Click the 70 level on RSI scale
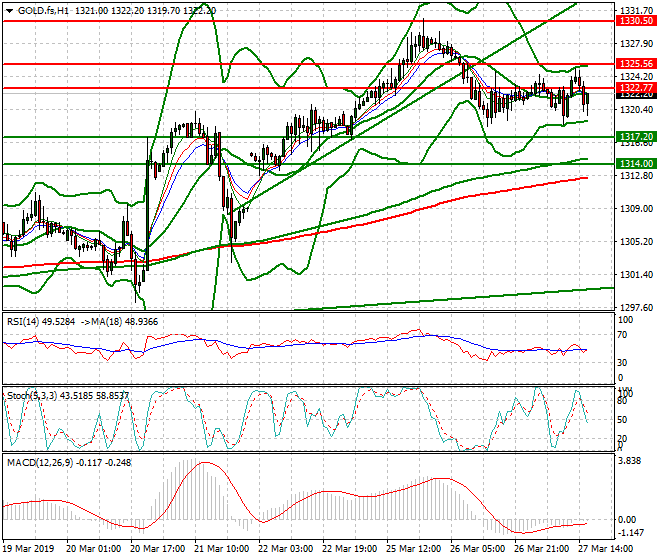The width and height of the screenshot is (660, 560). pyautogui.click(x=623, y=335)
